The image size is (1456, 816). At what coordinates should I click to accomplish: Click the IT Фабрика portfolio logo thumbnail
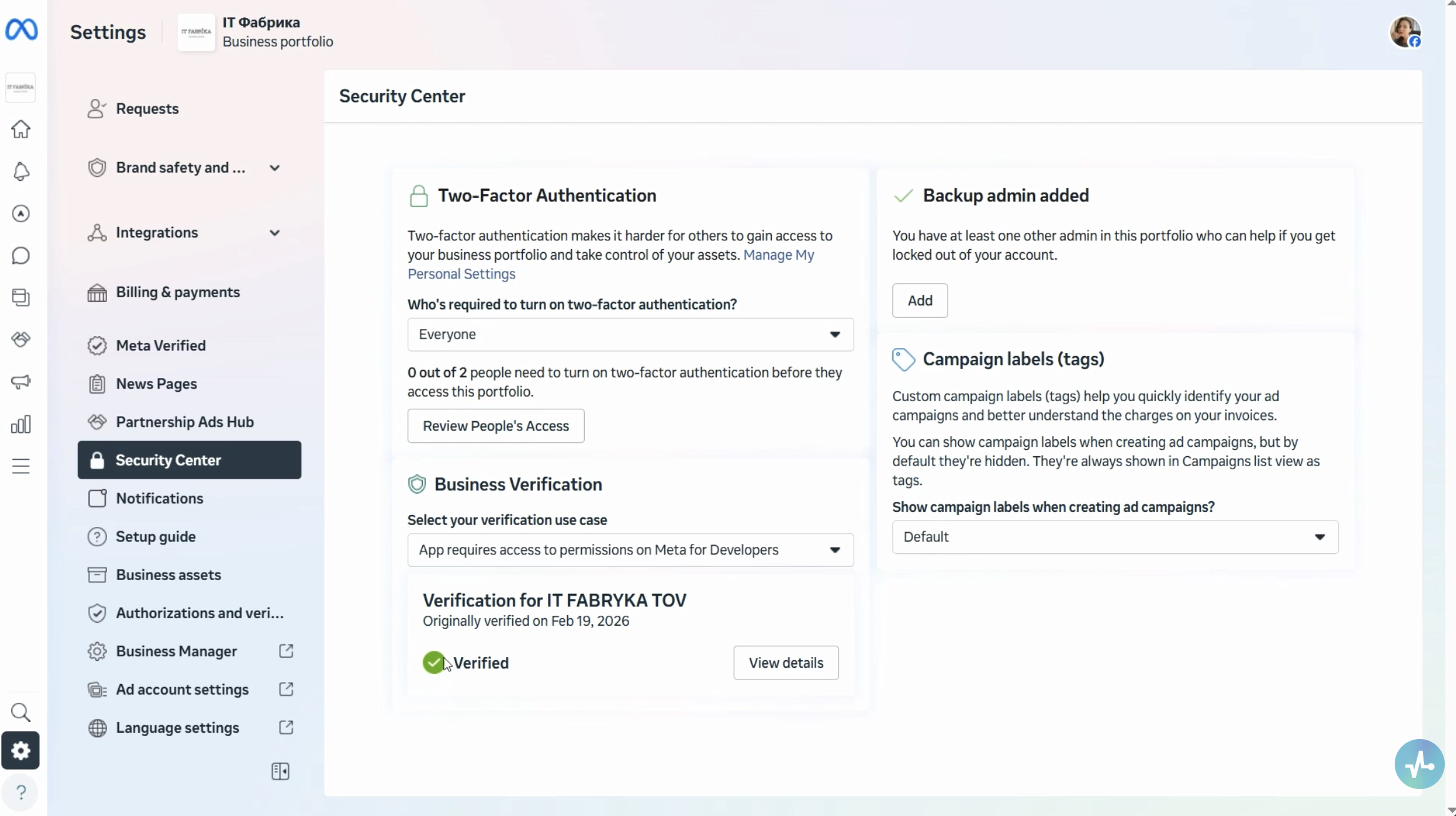point(196,32)
